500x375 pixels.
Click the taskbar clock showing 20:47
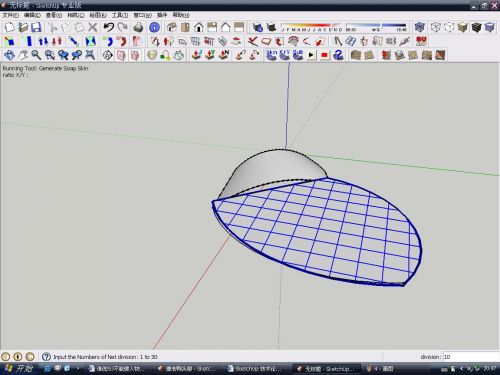(x=490, y=369)
